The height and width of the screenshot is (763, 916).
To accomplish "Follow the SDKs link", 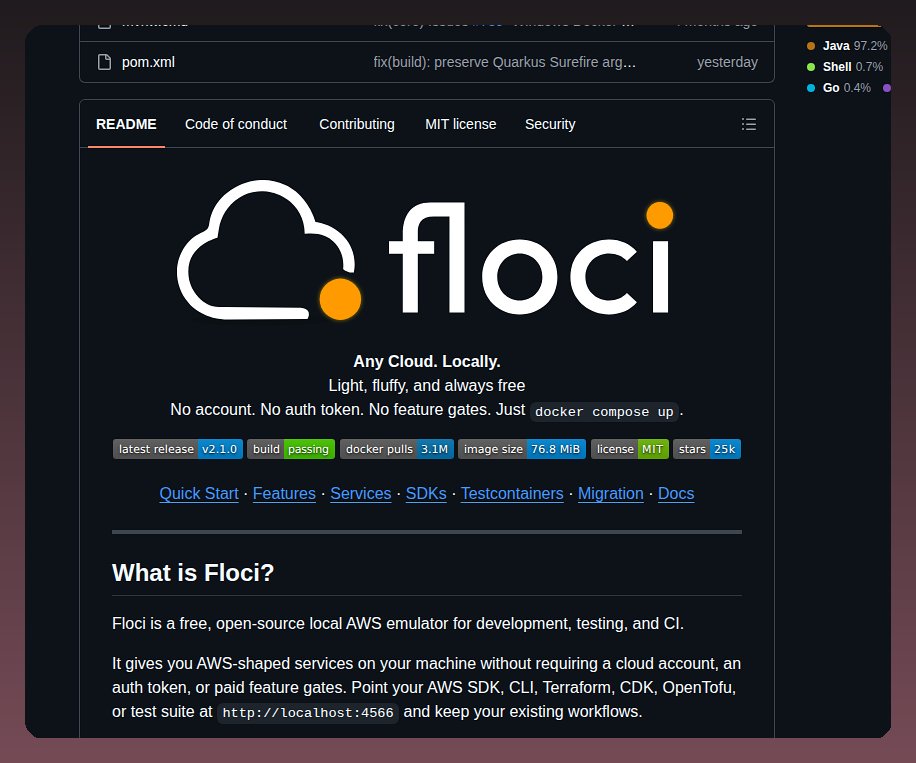I will [x=426, y=494].
